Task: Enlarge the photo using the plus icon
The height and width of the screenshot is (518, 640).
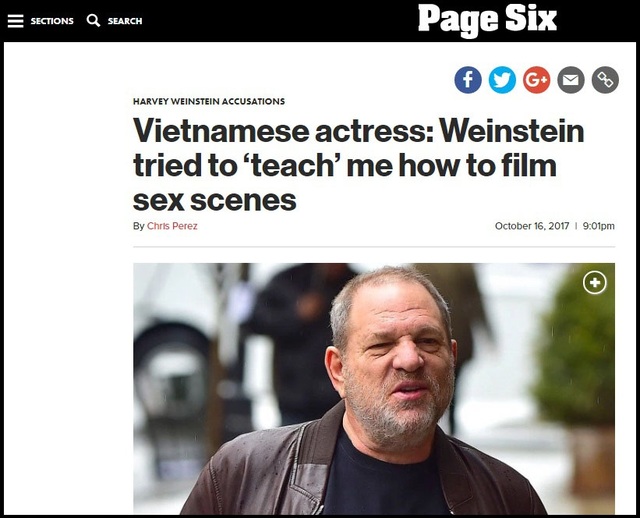Action: coord(595,283)
